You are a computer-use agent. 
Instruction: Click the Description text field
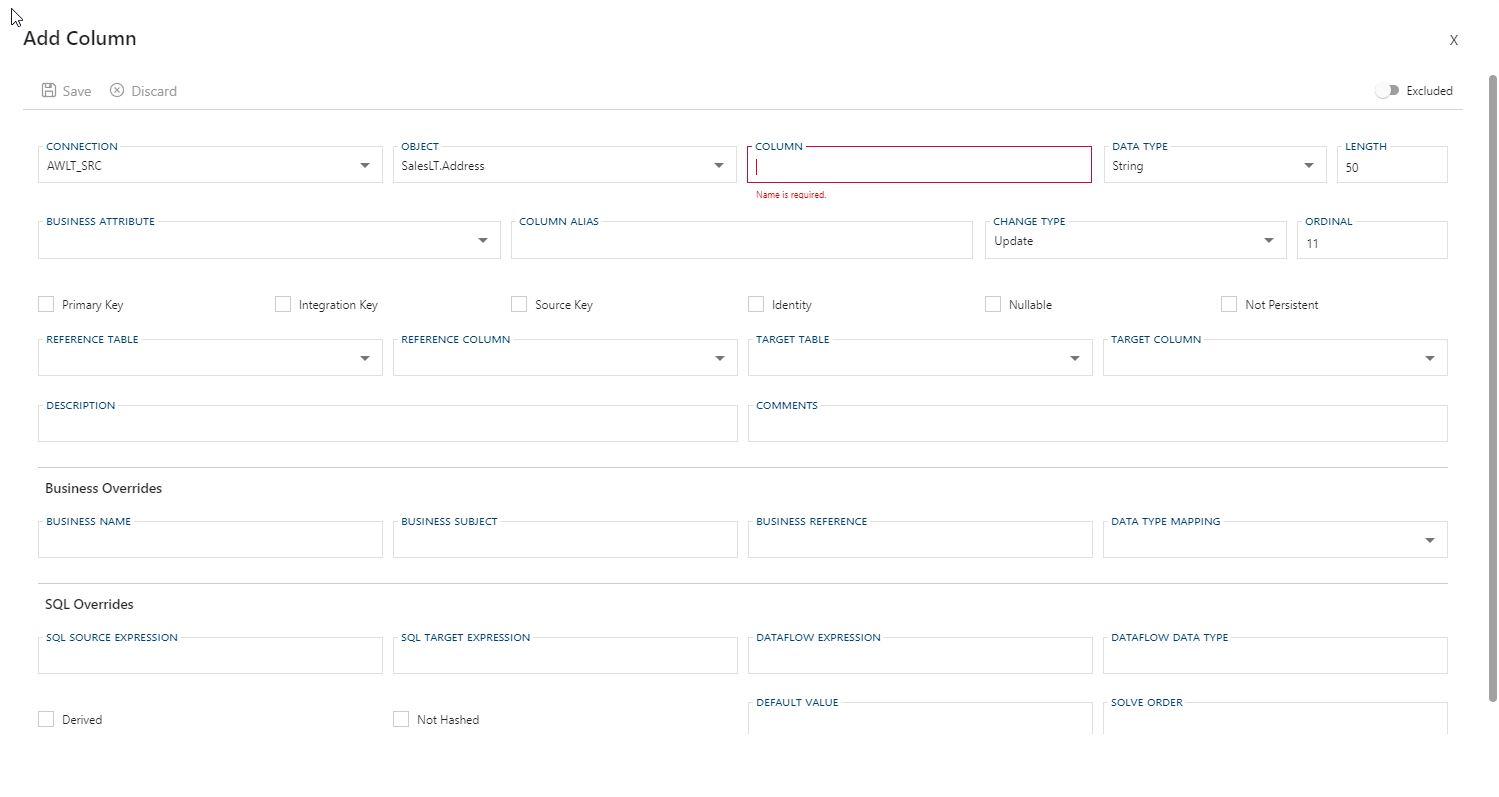pyautogui.click(x=388, y=423)
